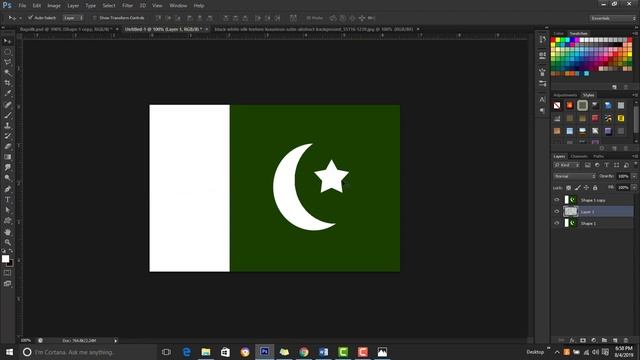Open the Window menu

coord(178,6)
